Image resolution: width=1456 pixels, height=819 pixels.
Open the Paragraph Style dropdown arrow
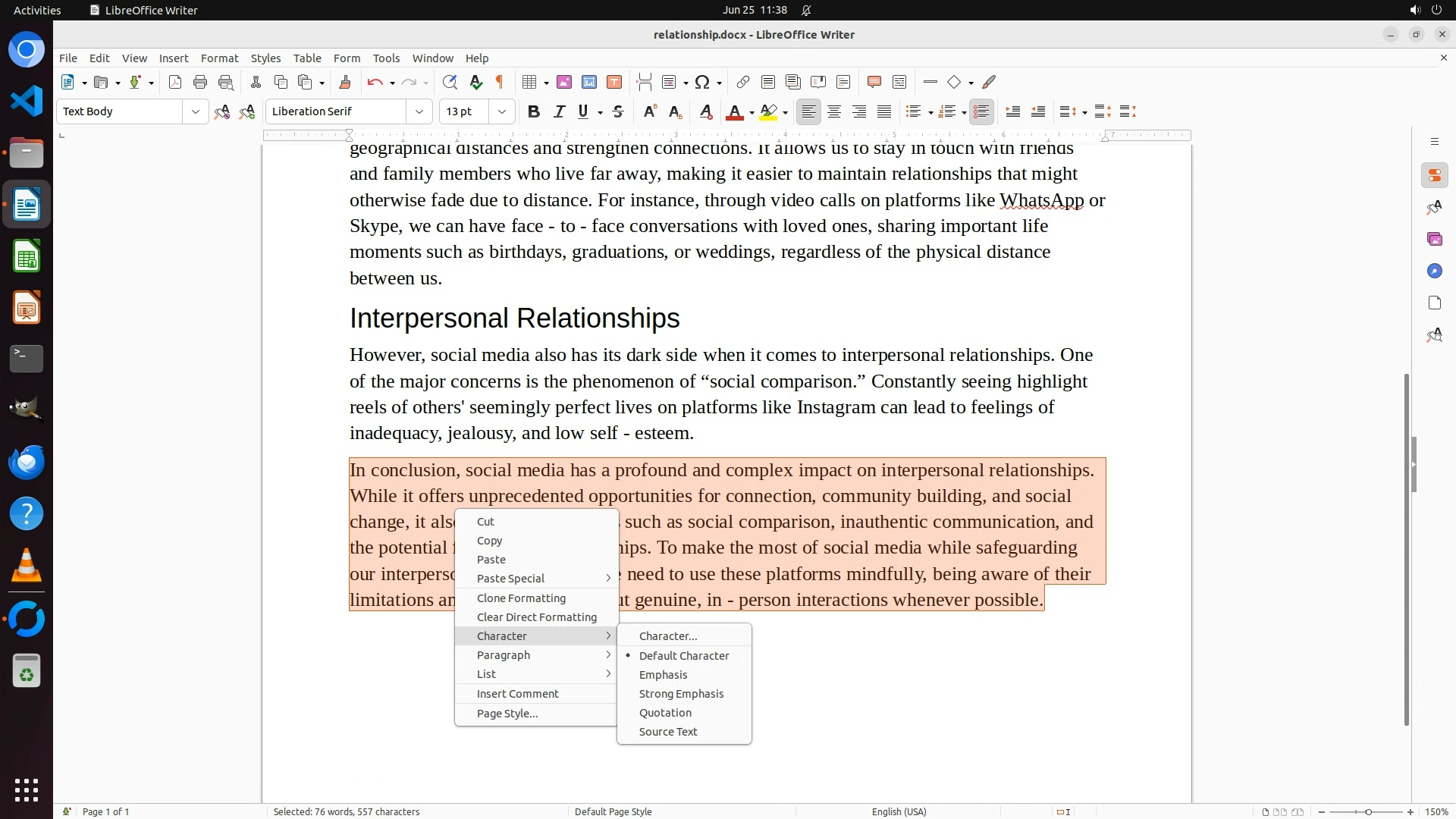(195, 112)
